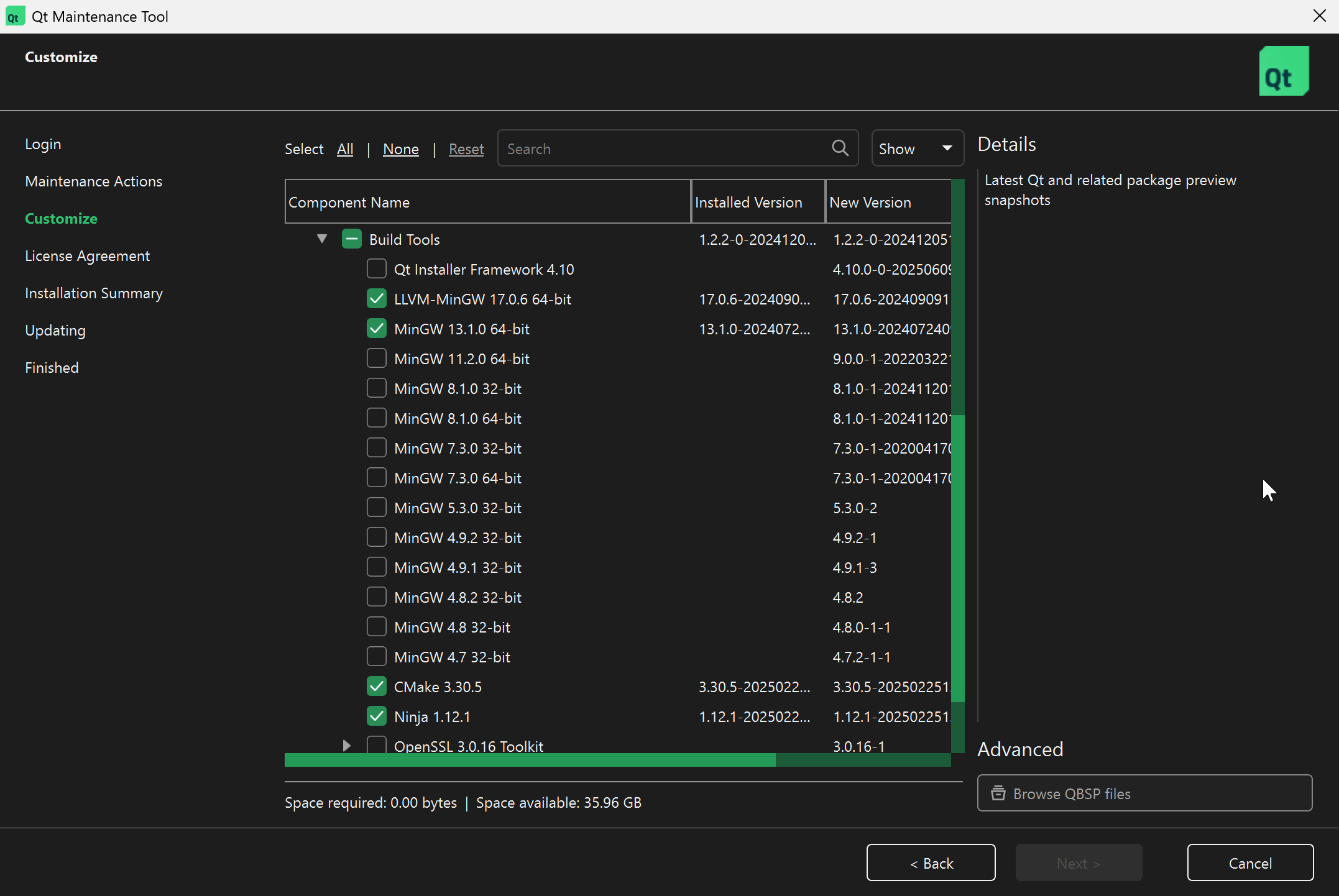Screen dimensions: 1339x896
Task: Click the QBSP archive icon
Action: tap(998, 793)
